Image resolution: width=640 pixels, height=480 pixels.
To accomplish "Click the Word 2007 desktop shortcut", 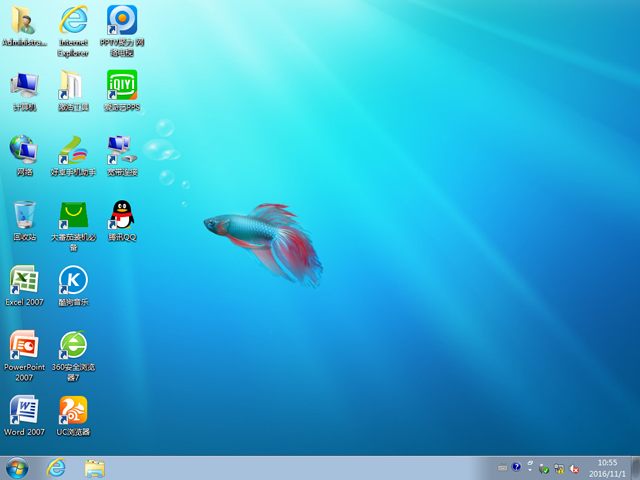I will (24, 410).
